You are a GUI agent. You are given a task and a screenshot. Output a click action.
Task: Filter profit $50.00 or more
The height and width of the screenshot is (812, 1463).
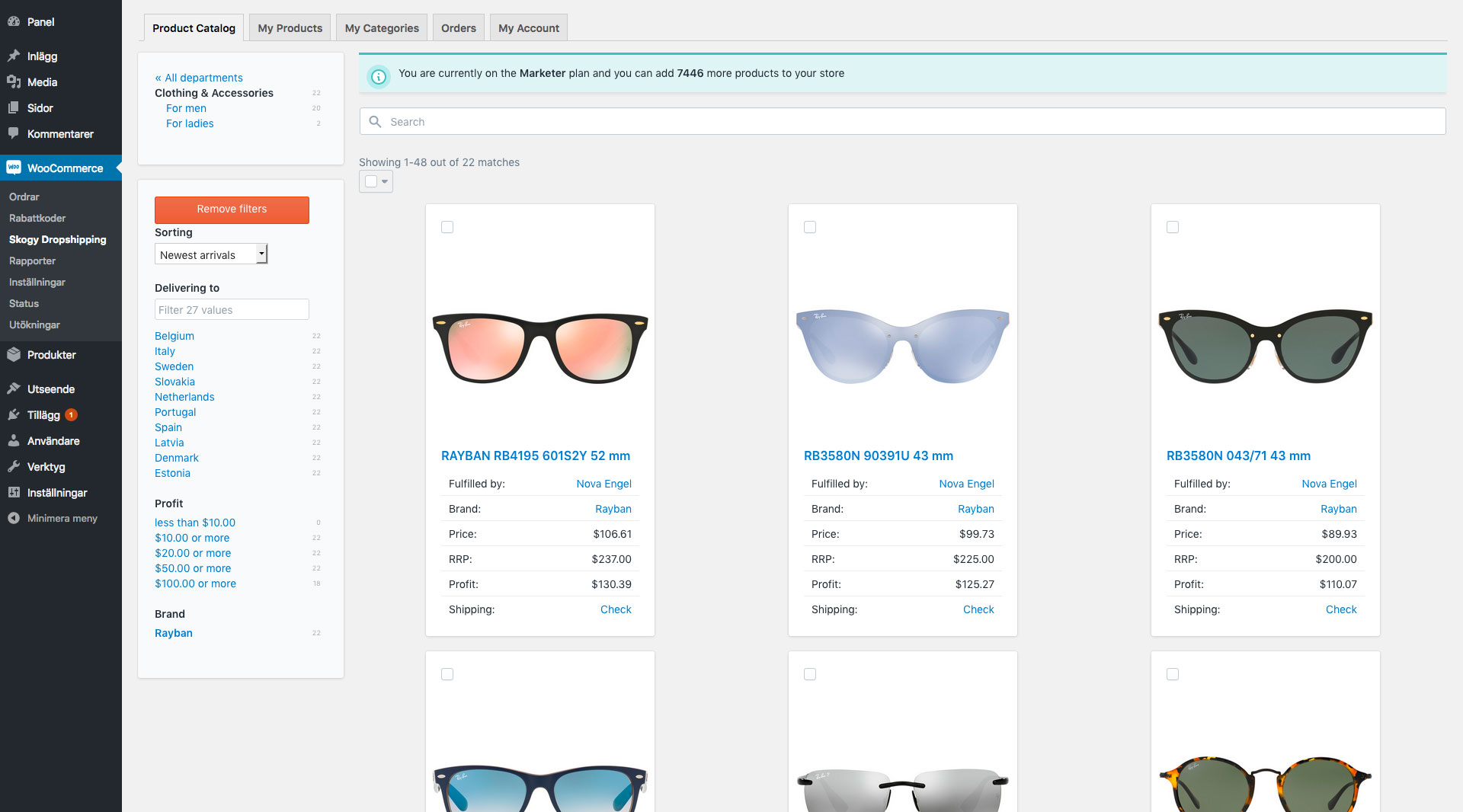point(193,568)
